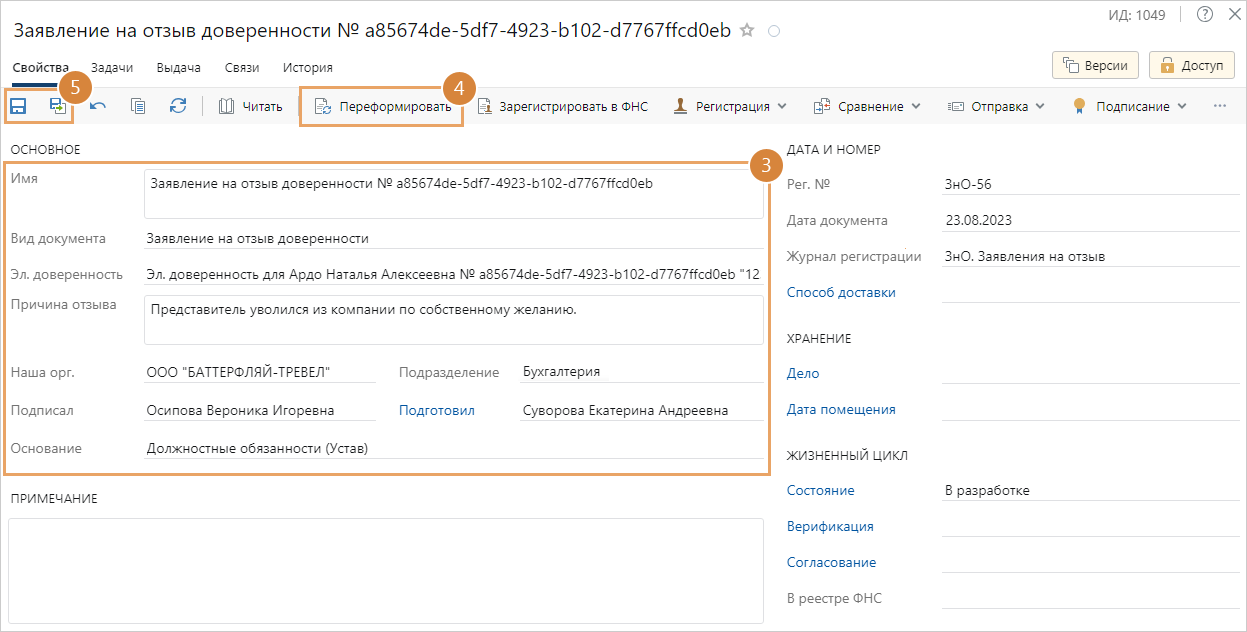Open the Отправка dropdown menu

[995, 106]
